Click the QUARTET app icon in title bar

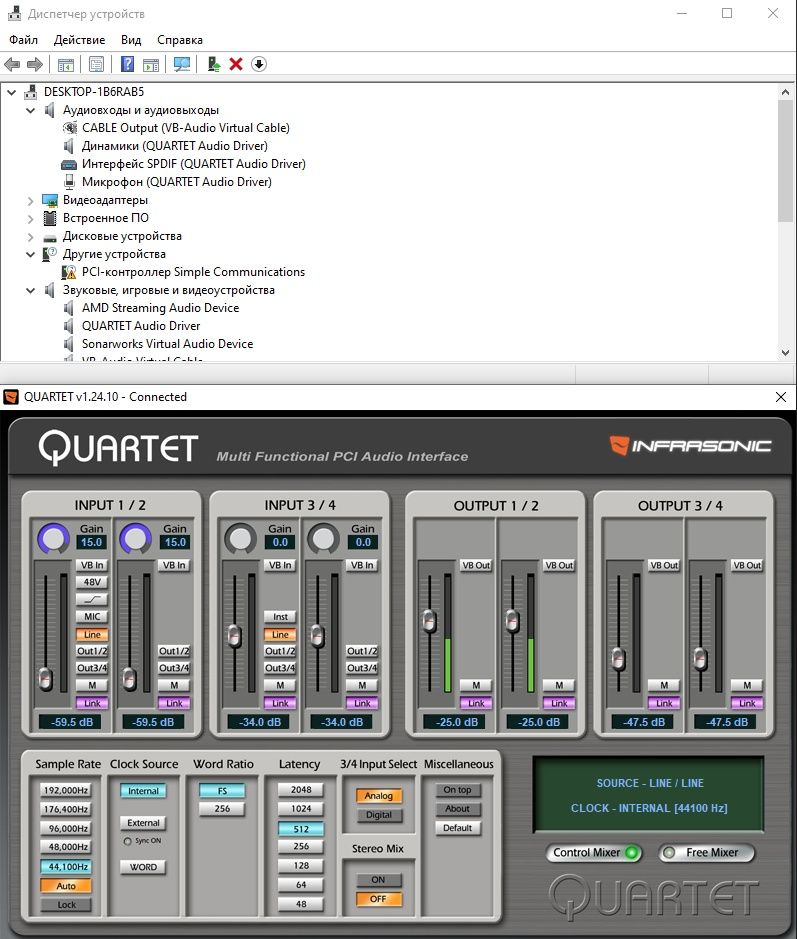(11, 397)
